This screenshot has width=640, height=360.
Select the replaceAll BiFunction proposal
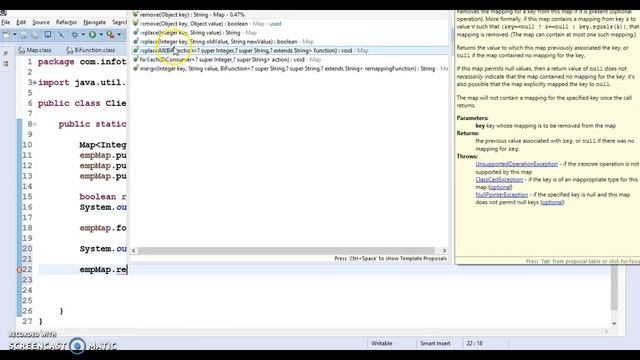(x=290, y=51)
